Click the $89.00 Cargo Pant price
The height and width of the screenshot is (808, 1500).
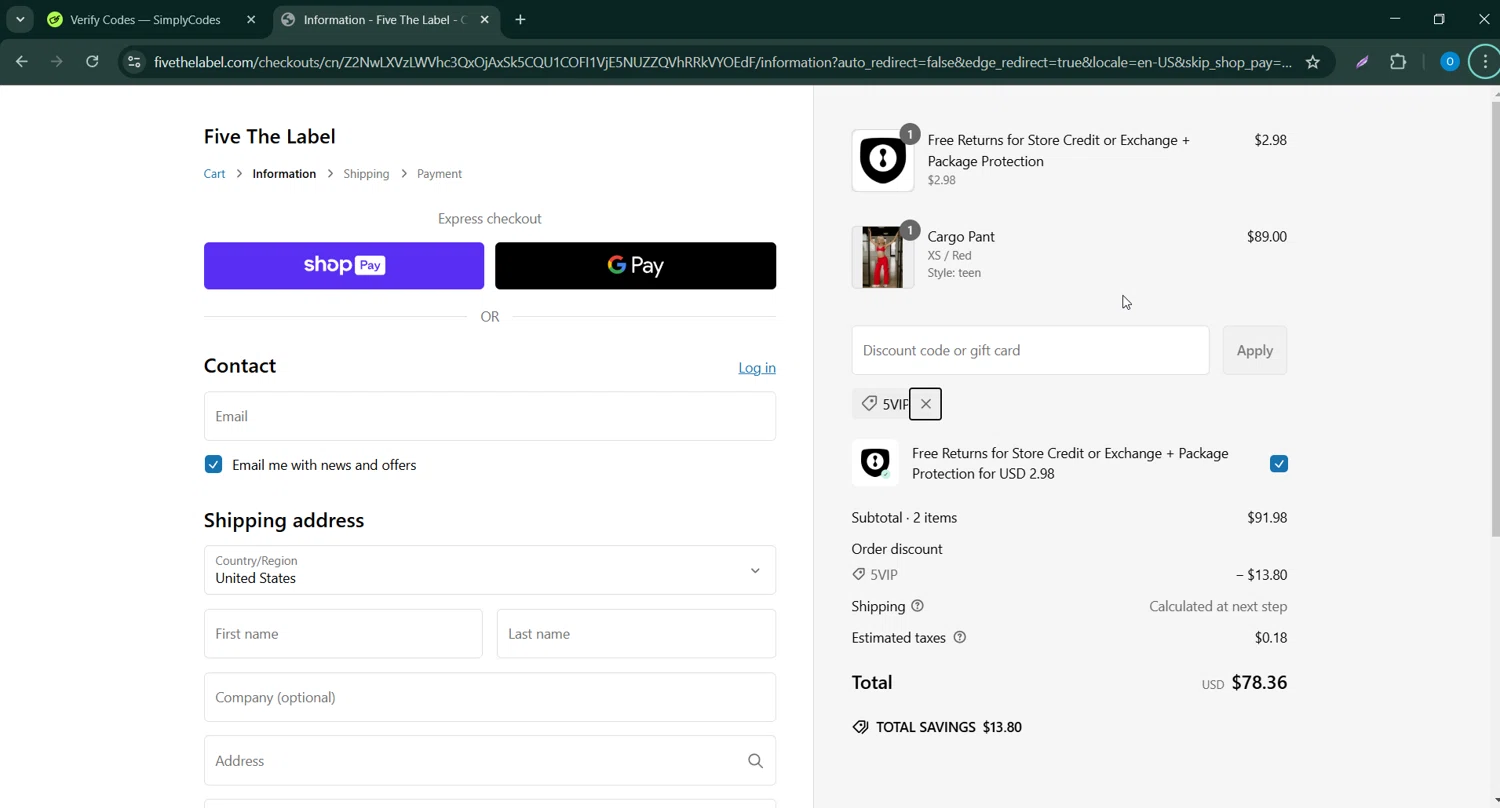pyautogui.click(x=1267, y=237)
